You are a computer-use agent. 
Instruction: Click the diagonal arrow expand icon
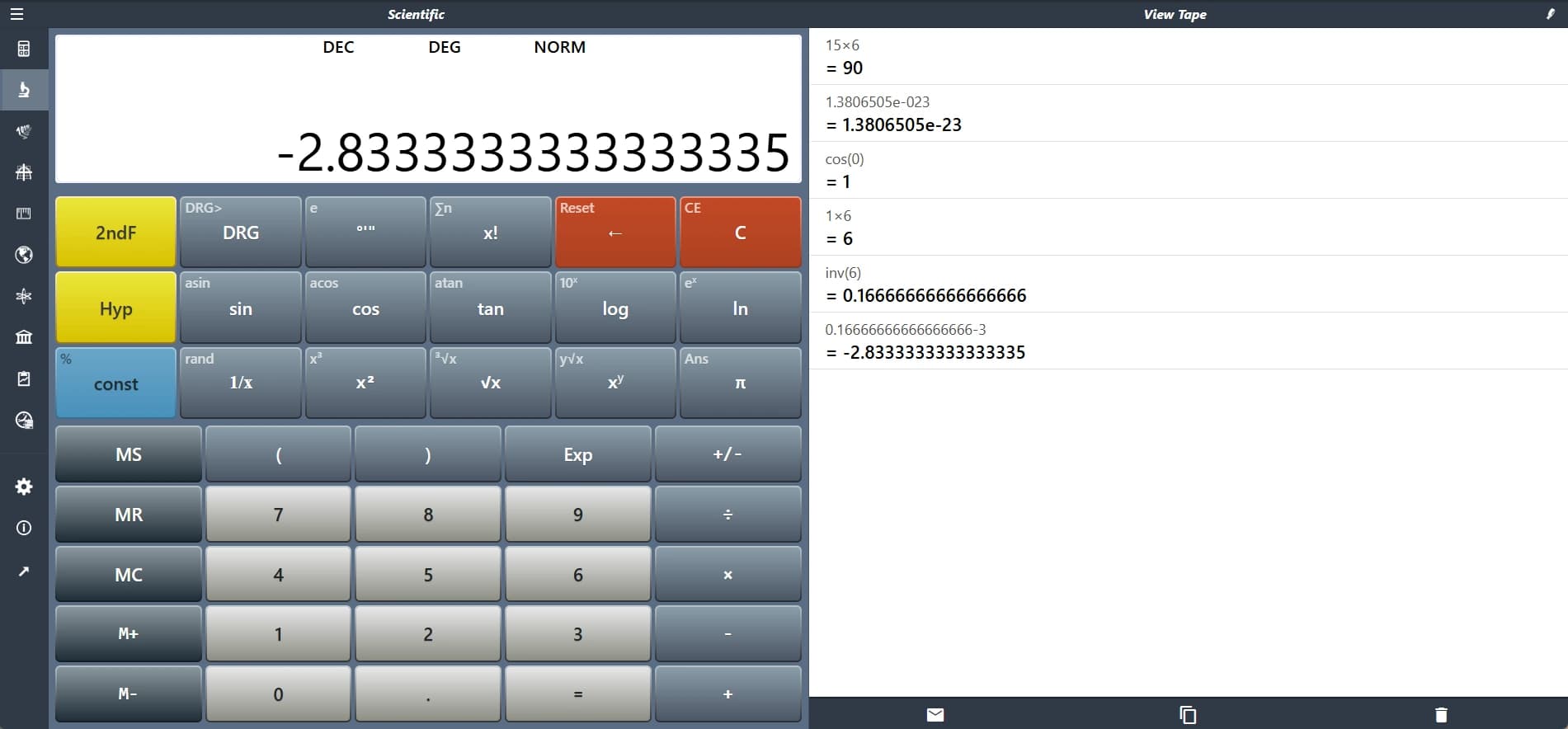point(24,571)
